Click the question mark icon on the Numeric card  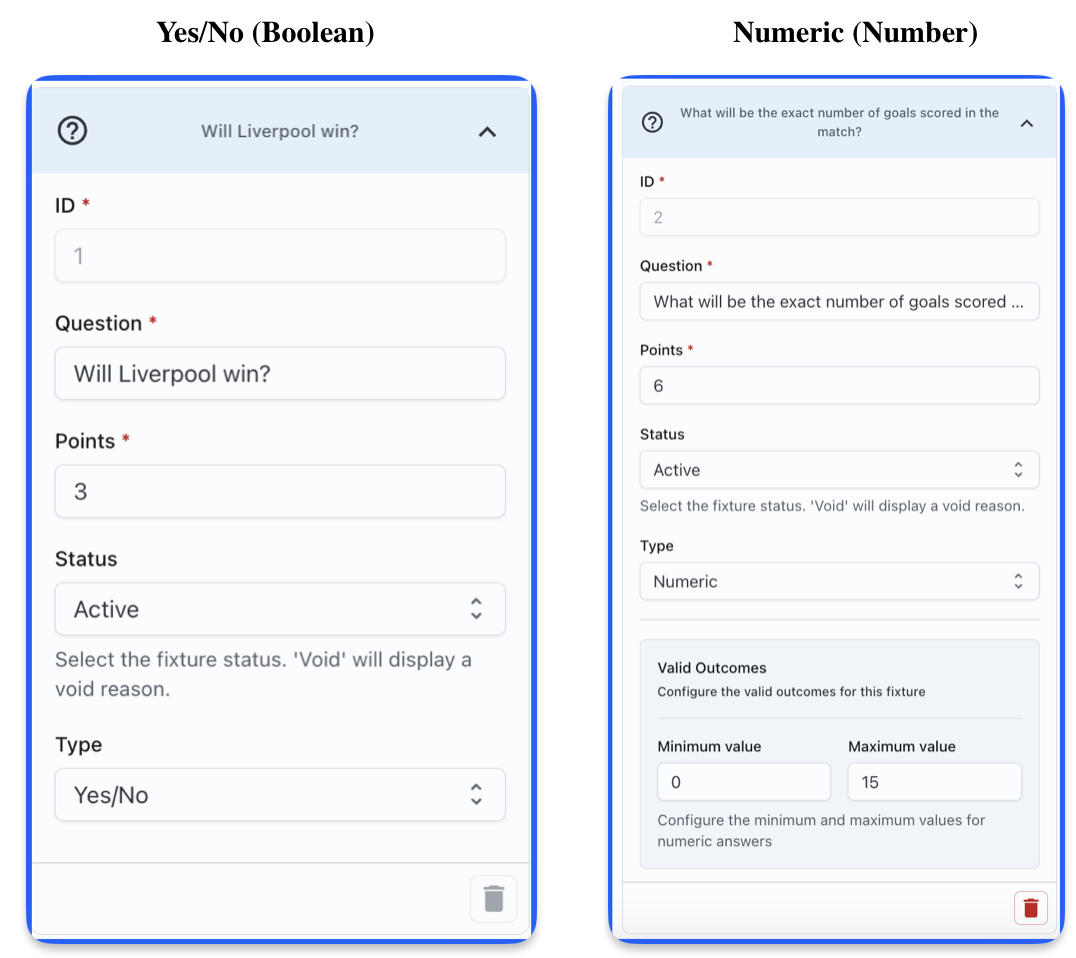[652, 122]
